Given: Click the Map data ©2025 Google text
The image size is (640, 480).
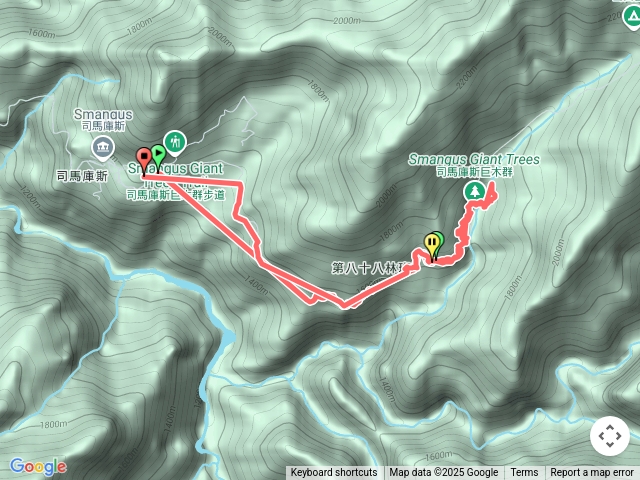Looking at the screenshot, I should click(444, 473).
